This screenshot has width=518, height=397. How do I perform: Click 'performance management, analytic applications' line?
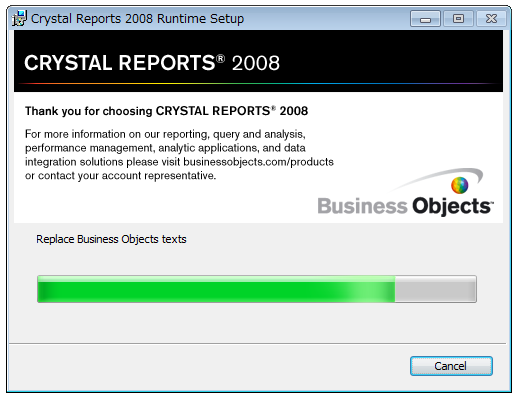click(x=165, y=148)
